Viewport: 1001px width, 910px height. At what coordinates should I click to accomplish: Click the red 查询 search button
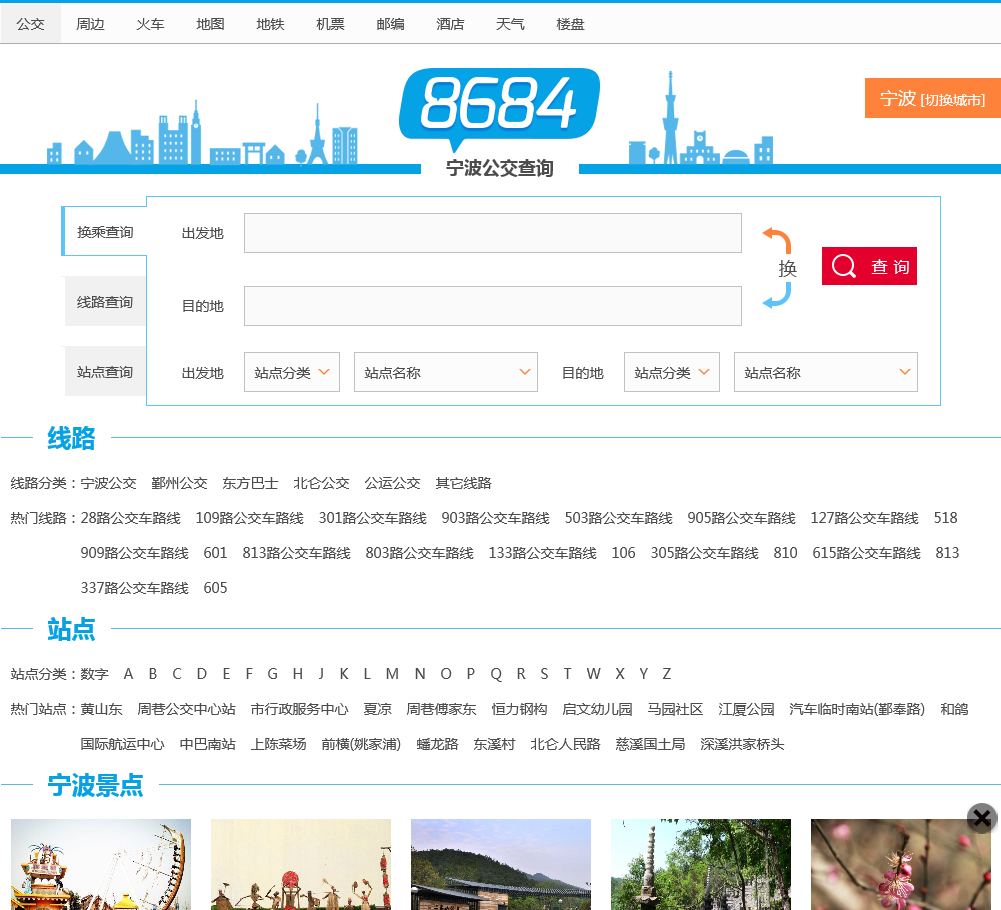[x=869, y=266]
